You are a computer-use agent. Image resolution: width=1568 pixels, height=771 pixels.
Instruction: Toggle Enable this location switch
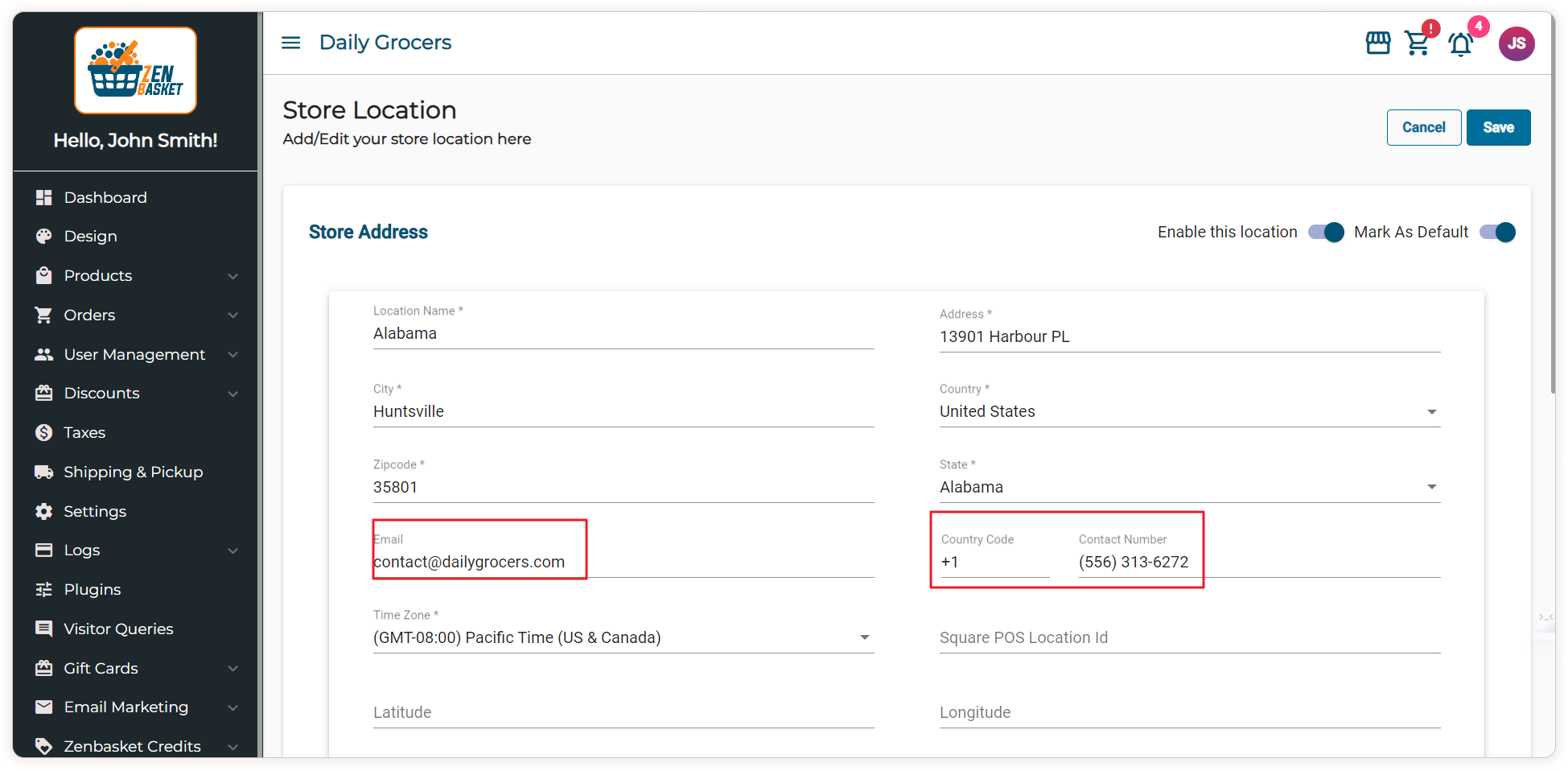click(1325, 233)
